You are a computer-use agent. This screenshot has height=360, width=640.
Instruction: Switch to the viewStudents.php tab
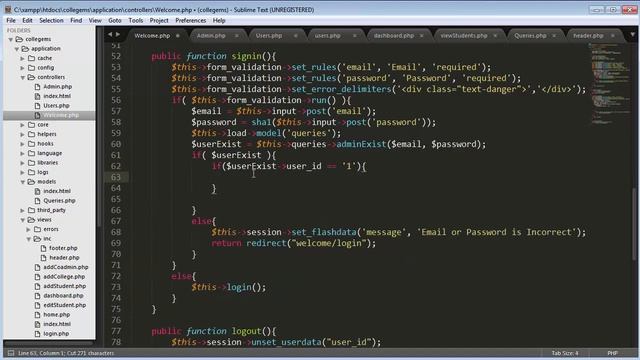464,36
